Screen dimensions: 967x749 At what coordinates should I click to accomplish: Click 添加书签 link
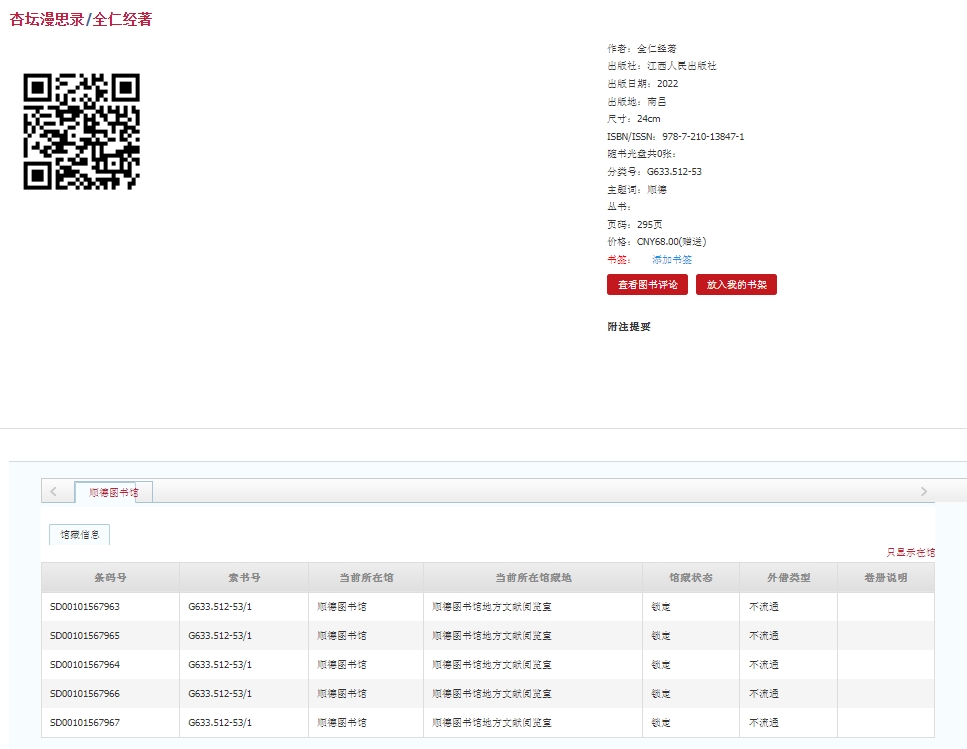(x=672, y=260)
